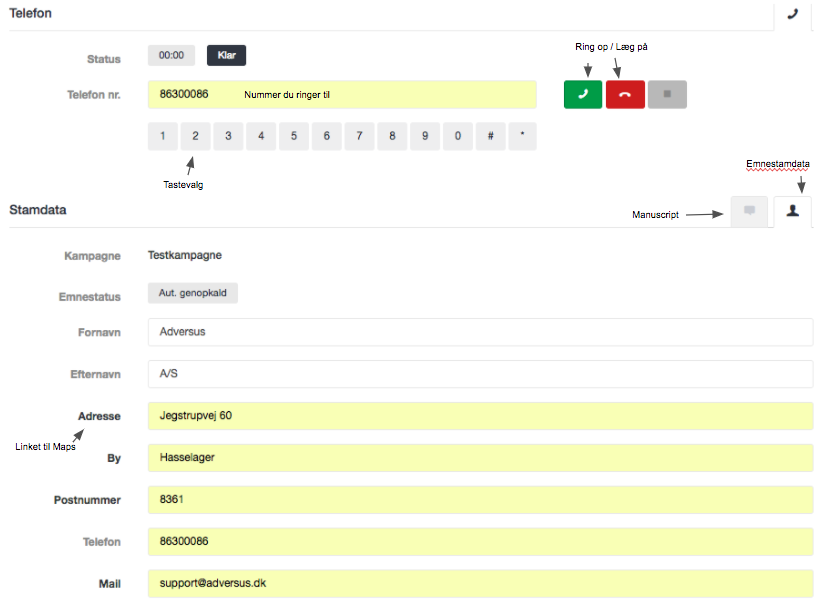This screenshot has width=836, height=610.
Task: Click the Telefon nr. field with 86300086
Action: (342, 94)
